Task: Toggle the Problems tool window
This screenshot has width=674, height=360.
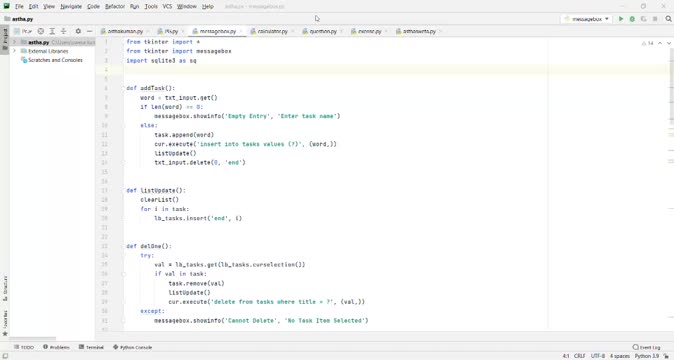Action: [56, 347]
